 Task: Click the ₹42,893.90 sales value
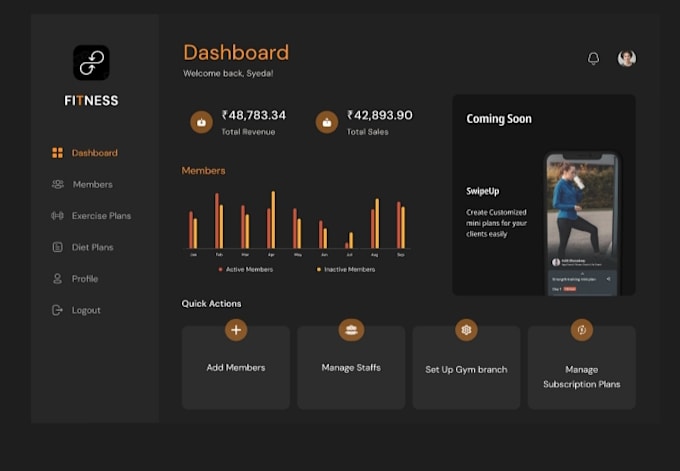pos(379,115)
